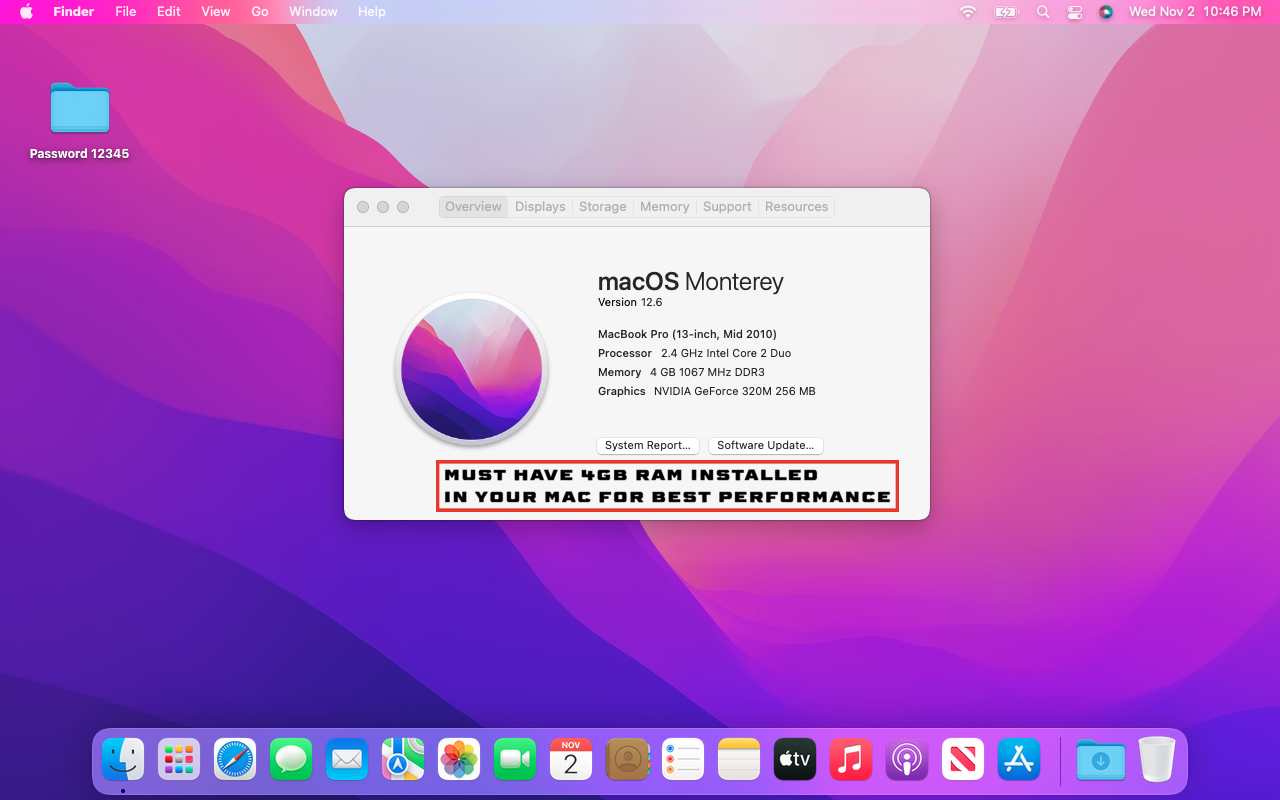The width and height of the screenshot is (1280, 800).
Task: Switch to the Storage tab
Action: pos(602,207)
